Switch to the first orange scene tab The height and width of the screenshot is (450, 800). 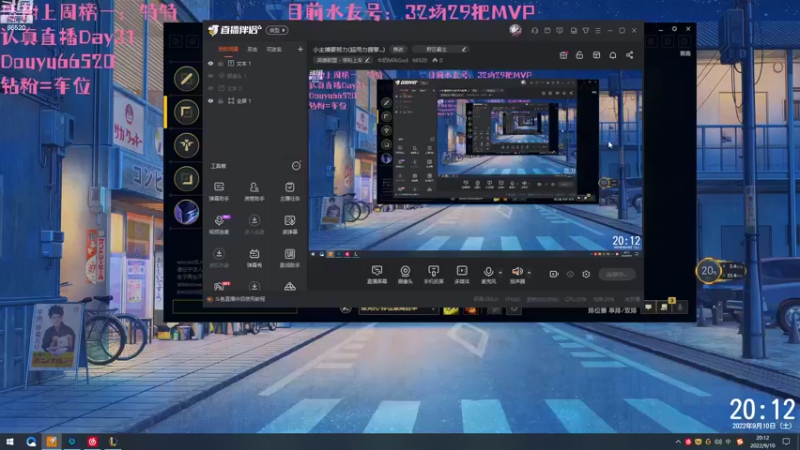pos(228,49)
